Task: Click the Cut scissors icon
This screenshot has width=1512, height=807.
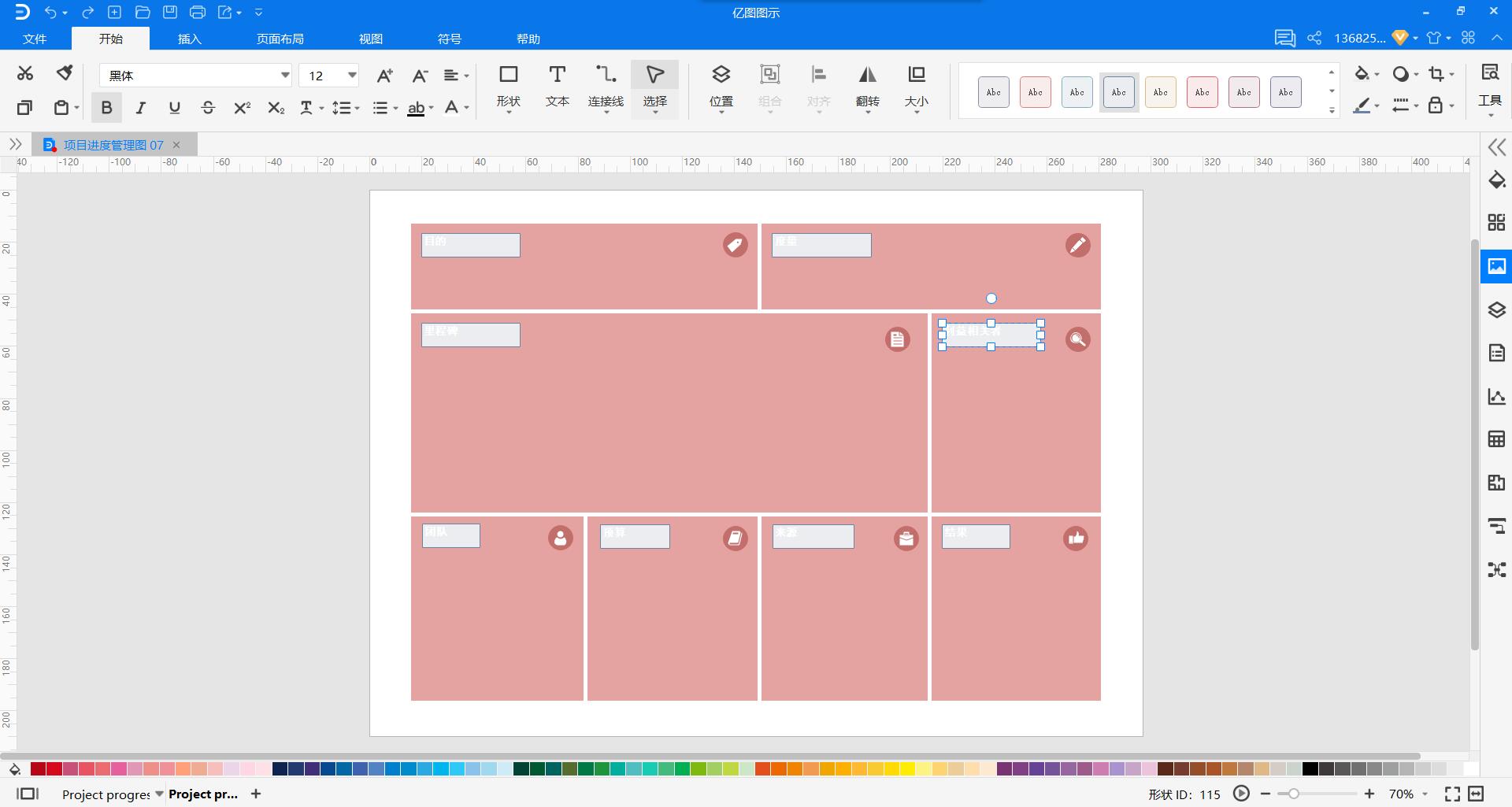Action: coord(25,74)
